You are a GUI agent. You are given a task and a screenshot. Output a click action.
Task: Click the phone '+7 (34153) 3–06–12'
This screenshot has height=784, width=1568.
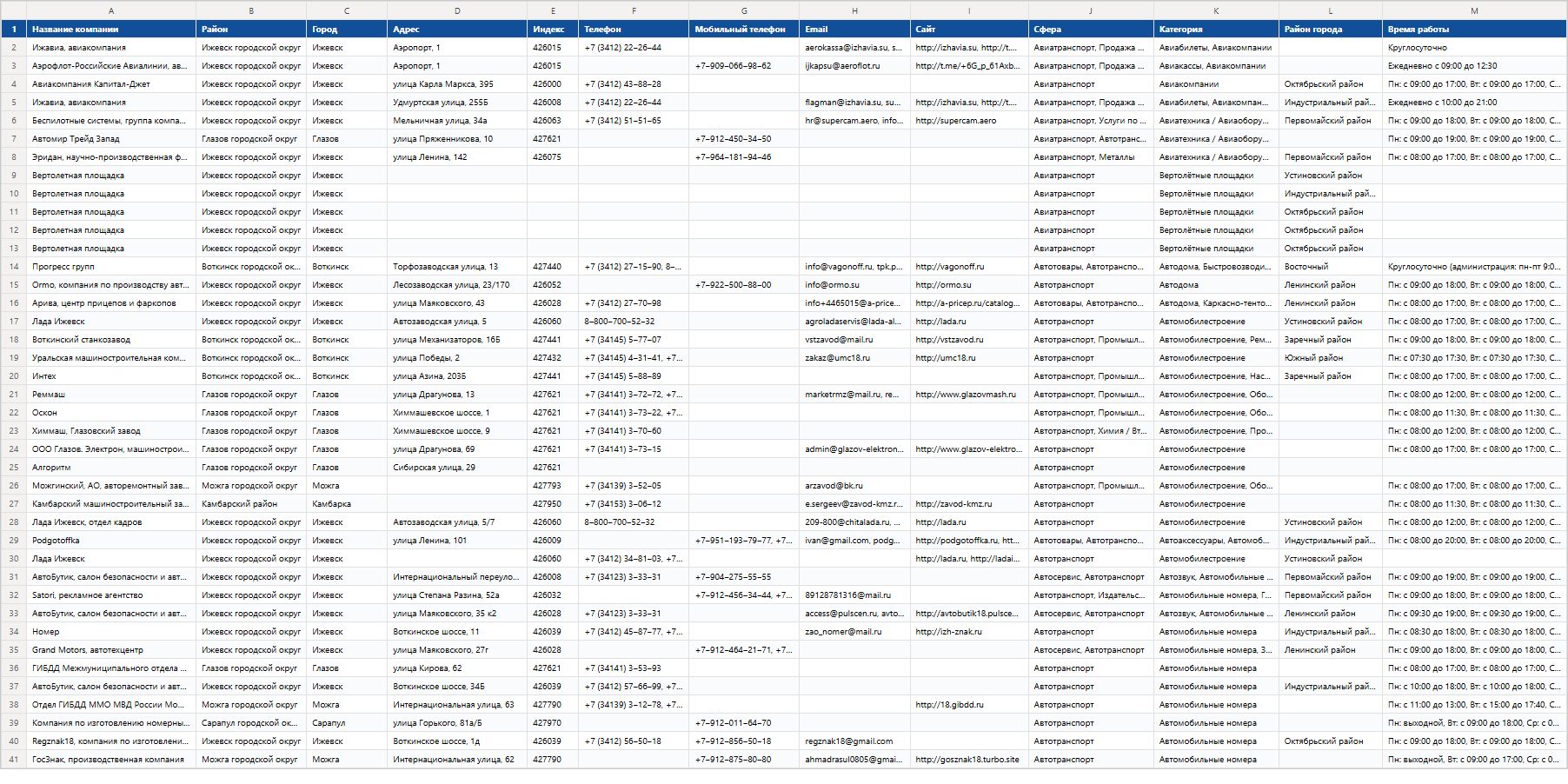coord(634,504)
